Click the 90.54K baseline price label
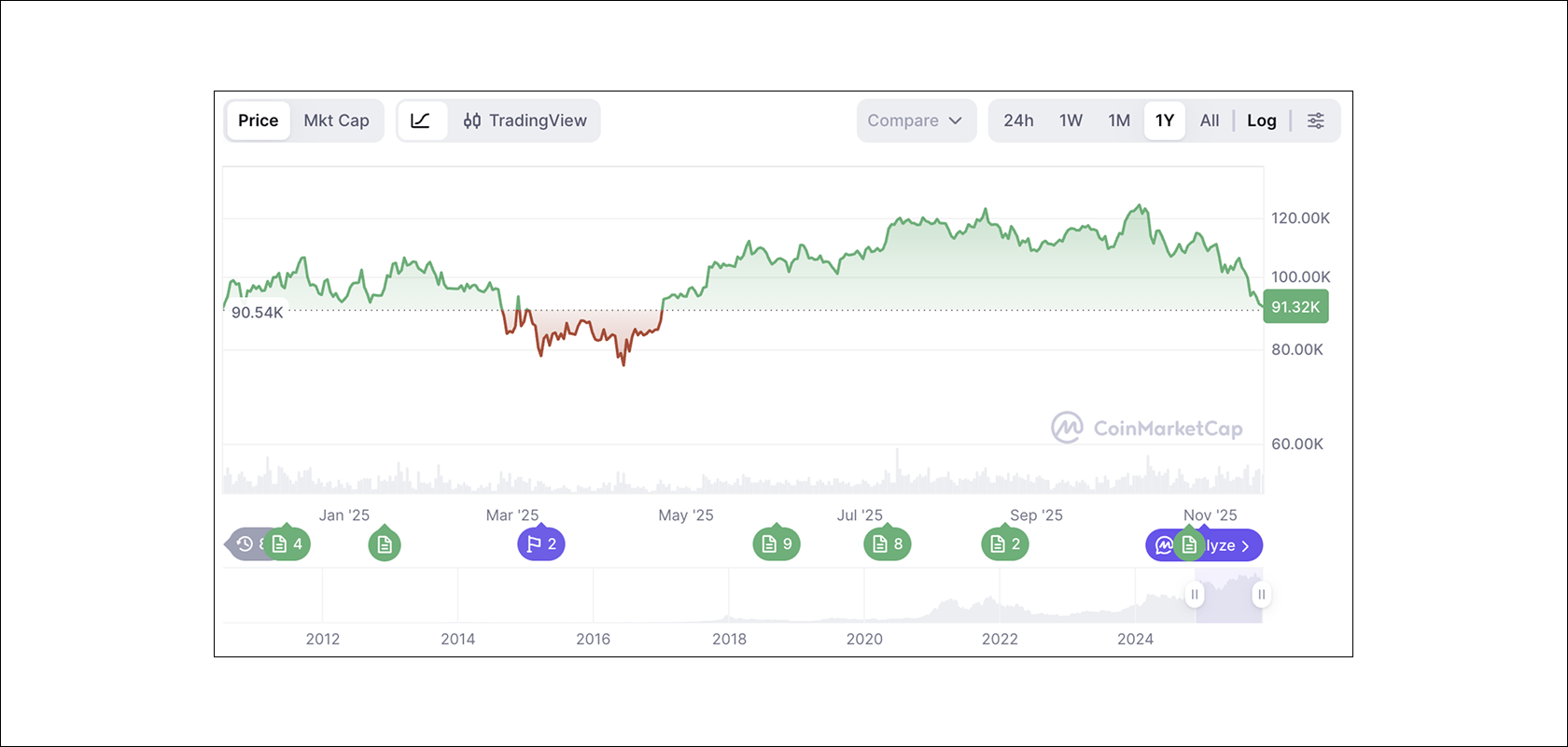 (x=258, y=313)
